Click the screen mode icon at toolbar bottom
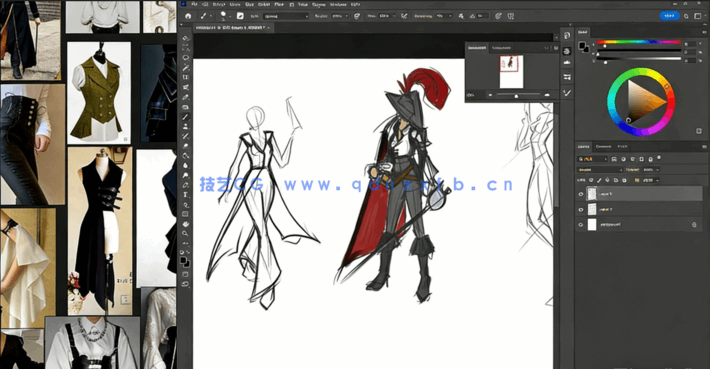 click(186, 284)
